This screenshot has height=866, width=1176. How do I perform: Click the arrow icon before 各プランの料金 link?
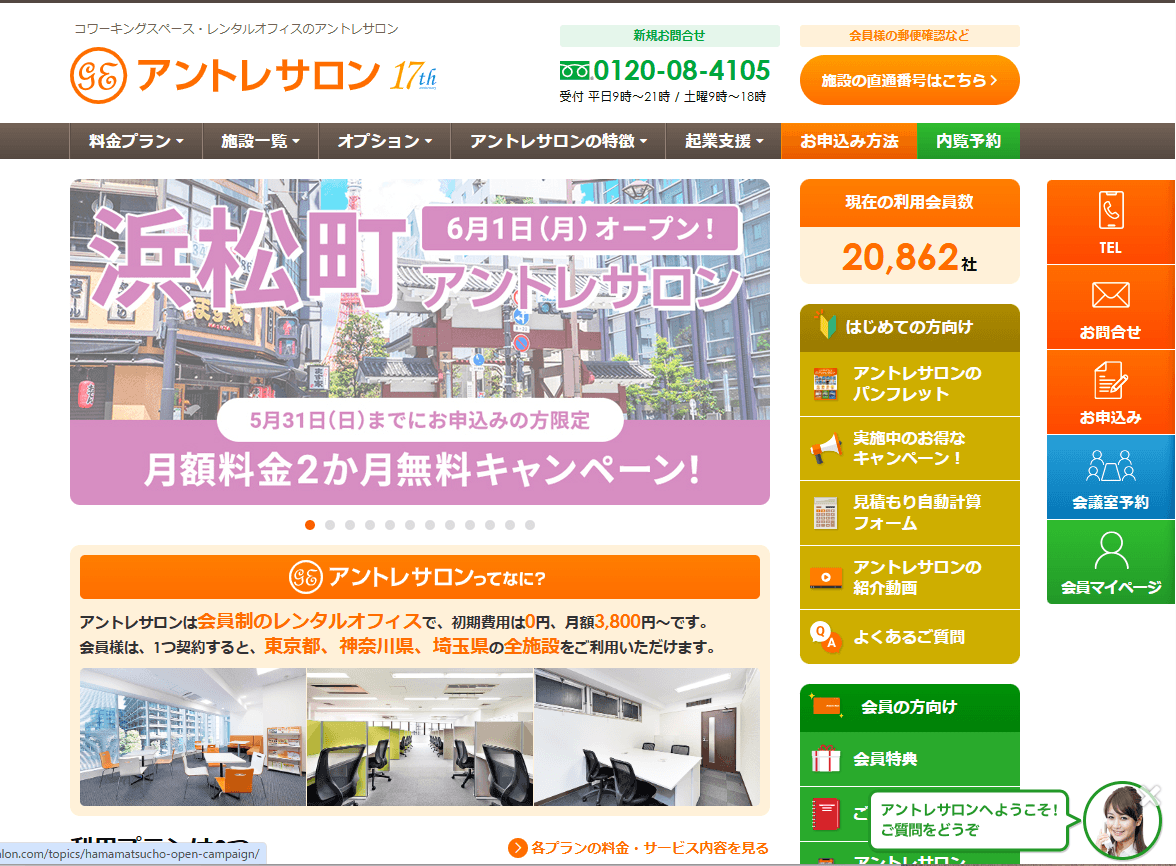click(x=518, y=848)
